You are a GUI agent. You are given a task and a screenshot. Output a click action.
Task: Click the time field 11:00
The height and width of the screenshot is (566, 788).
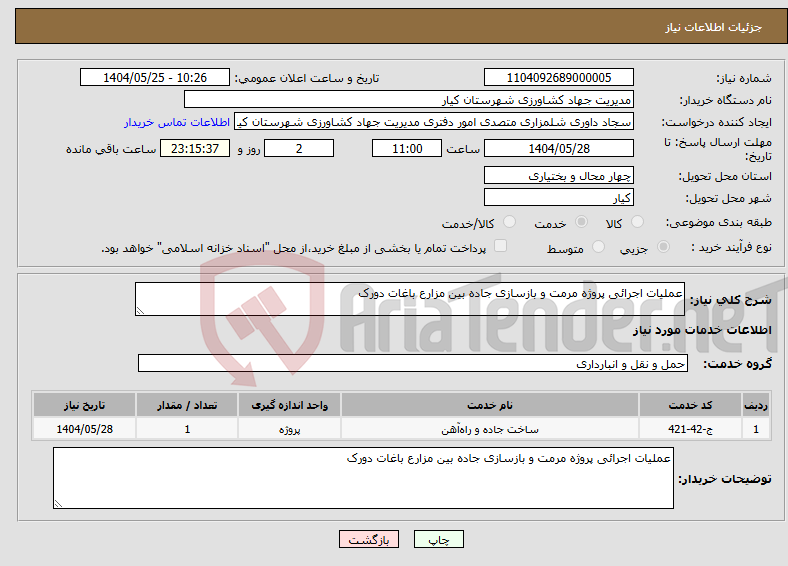pyautogui.click(x=407, y=148)
